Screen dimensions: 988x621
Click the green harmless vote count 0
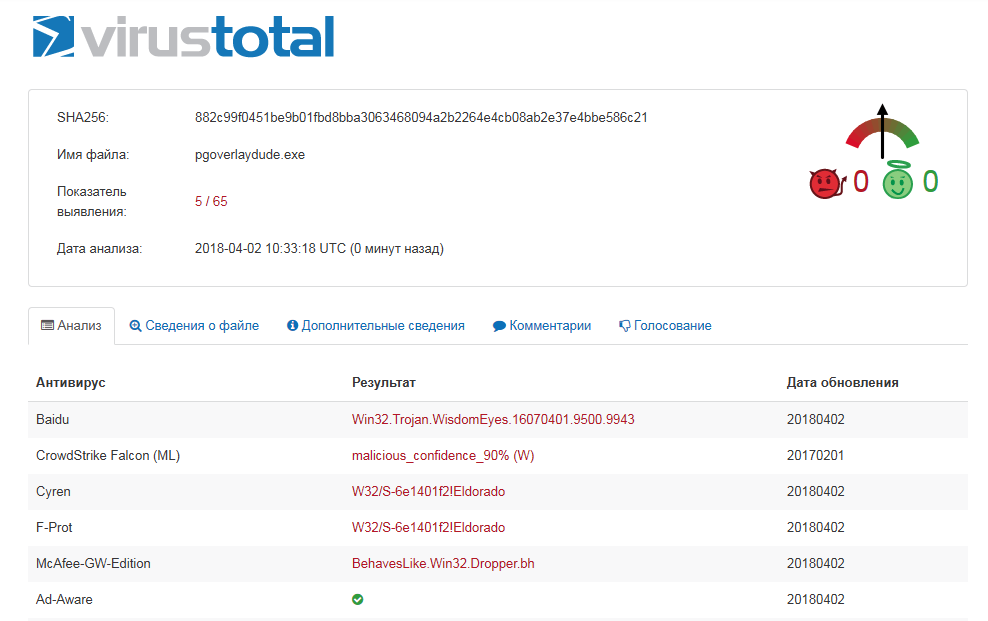(931, 181)
